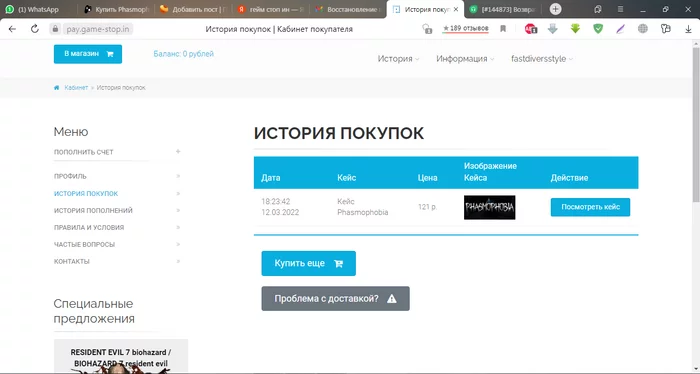This screenshot has width=700, height=374.
Task: Open История пополнений menu entry
Action: click(93, 211)
